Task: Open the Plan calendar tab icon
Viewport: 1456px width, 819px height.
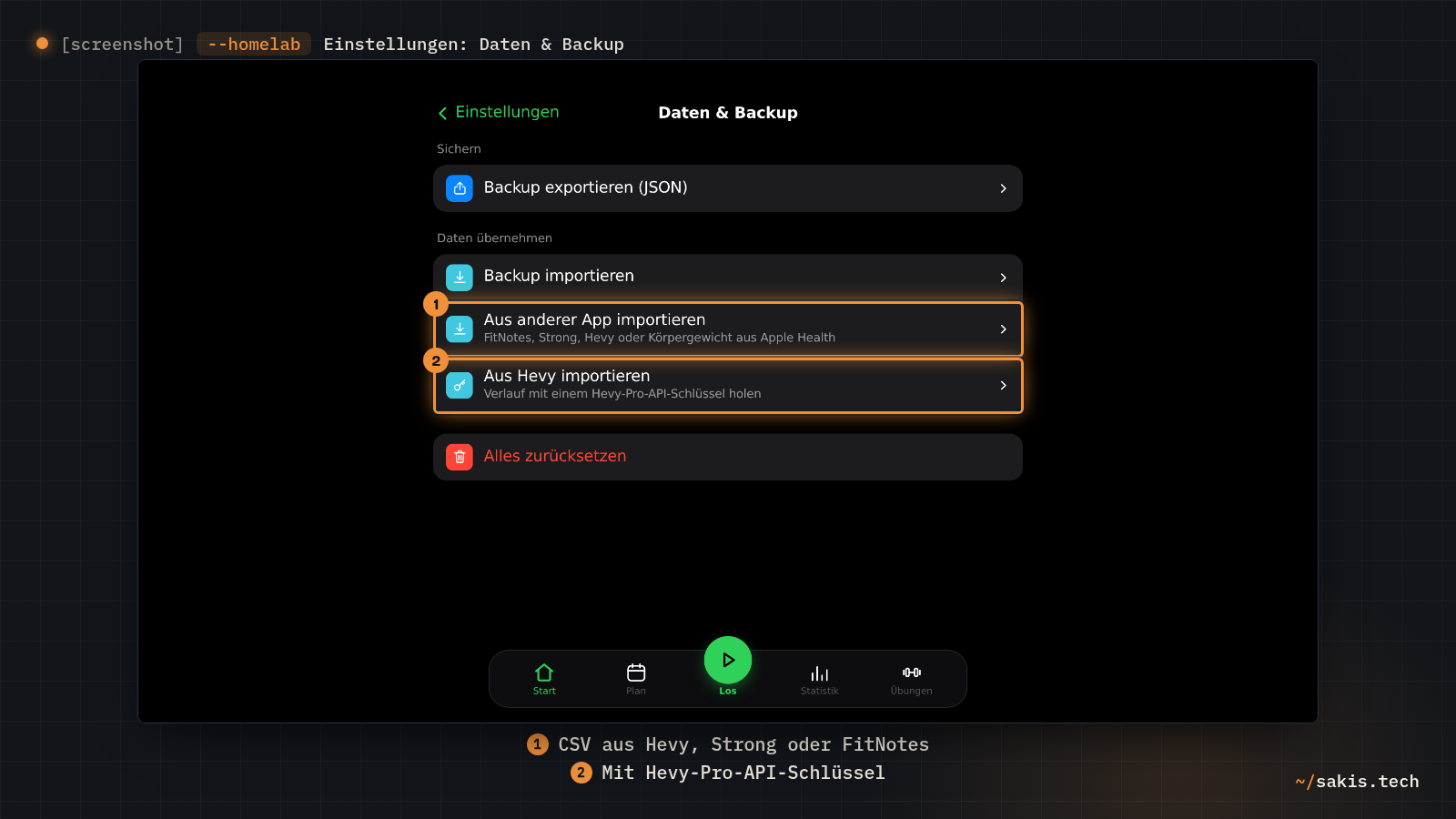Action: coord(636,672)
